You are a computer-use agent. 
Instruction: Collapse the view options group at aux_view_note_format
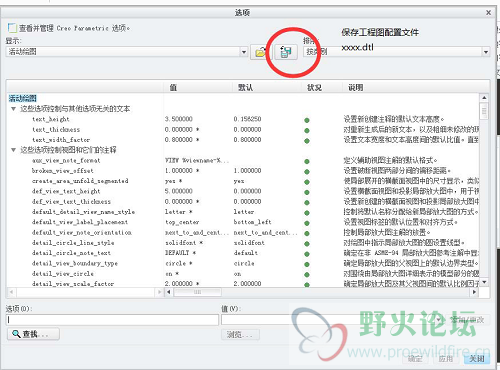click(x=13, y=150)
